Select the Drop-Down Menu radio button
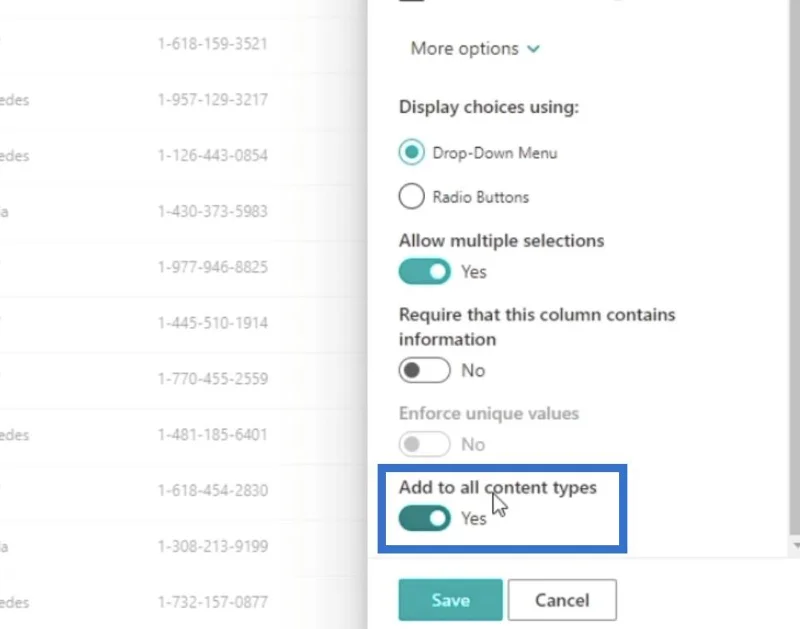Viewport: 800px width, 629px height. (x=412, y=152)
